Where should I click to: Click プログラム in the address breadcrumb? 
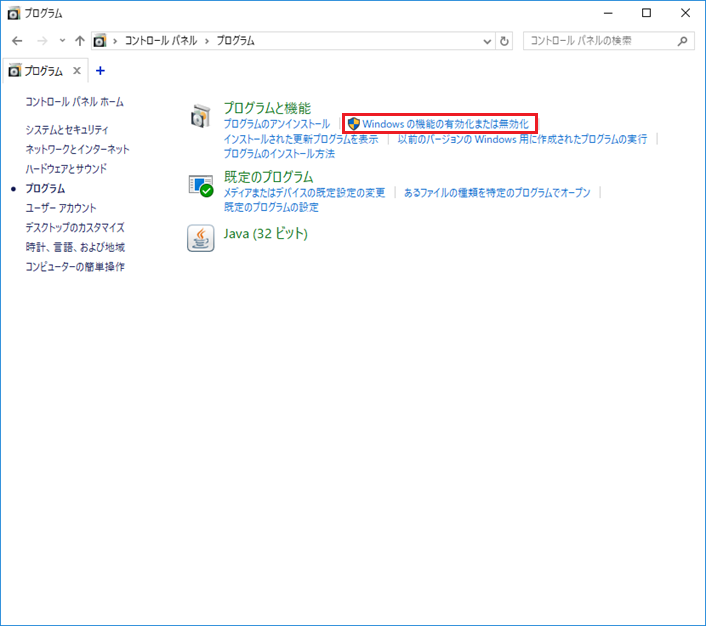235,41
